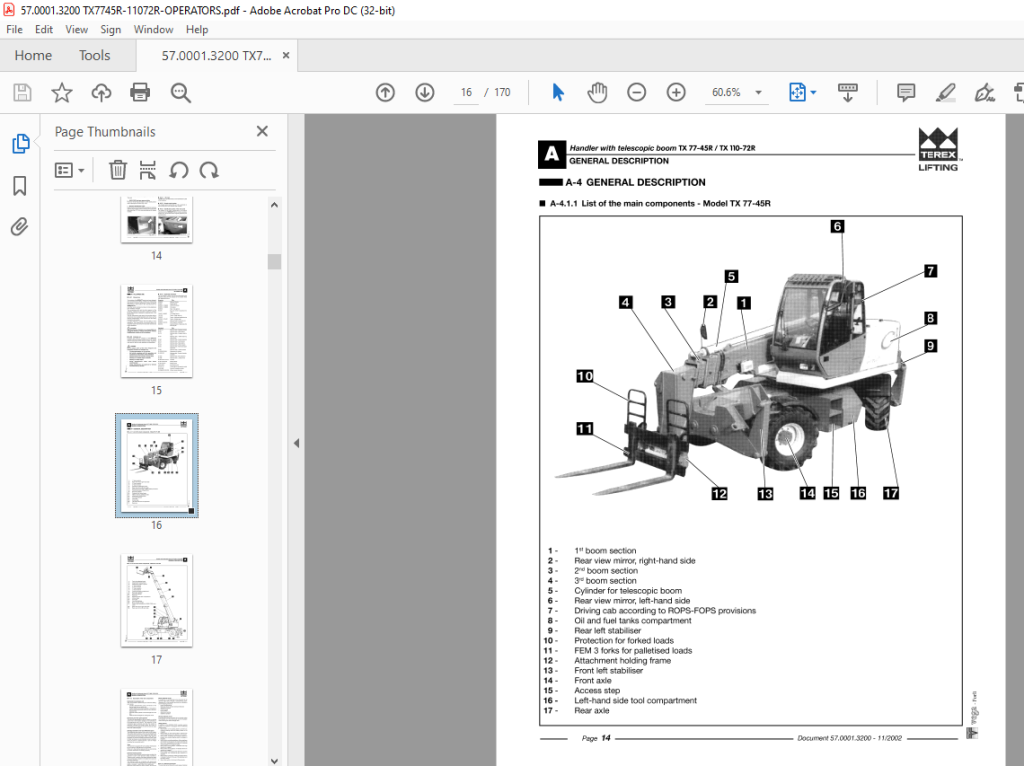This screenshot has width=1024, height=766.
Task: Switch to the Tools tab
Action: (x=95, y=56)
